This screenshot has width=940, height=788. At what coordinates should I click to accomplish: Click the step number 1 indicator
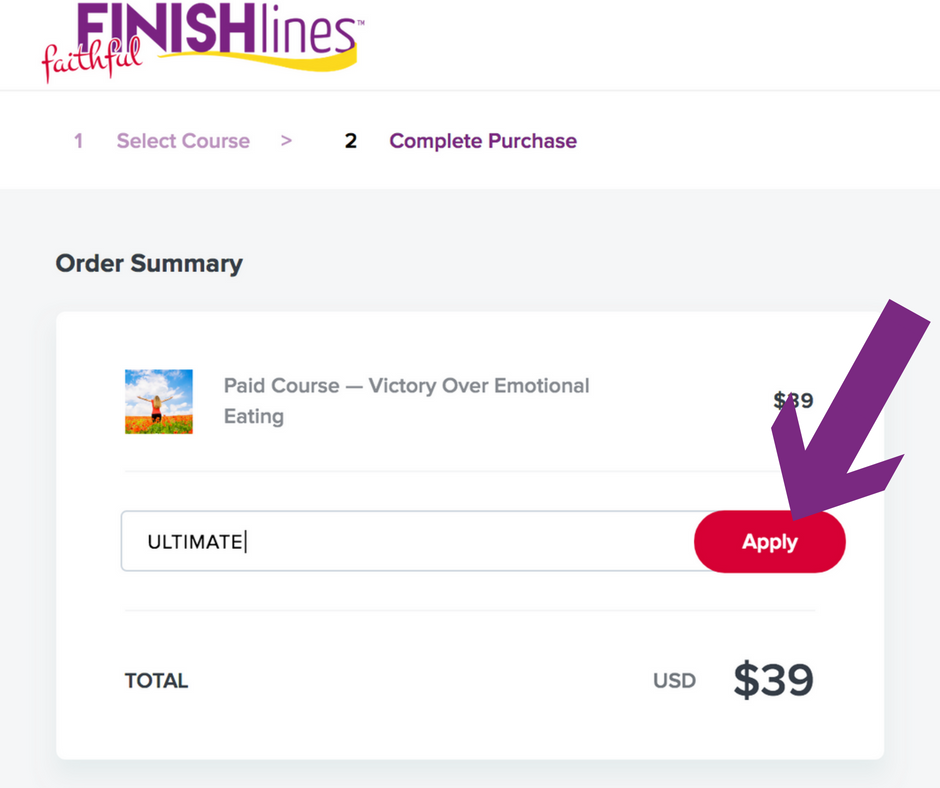(x=78, y=141)
